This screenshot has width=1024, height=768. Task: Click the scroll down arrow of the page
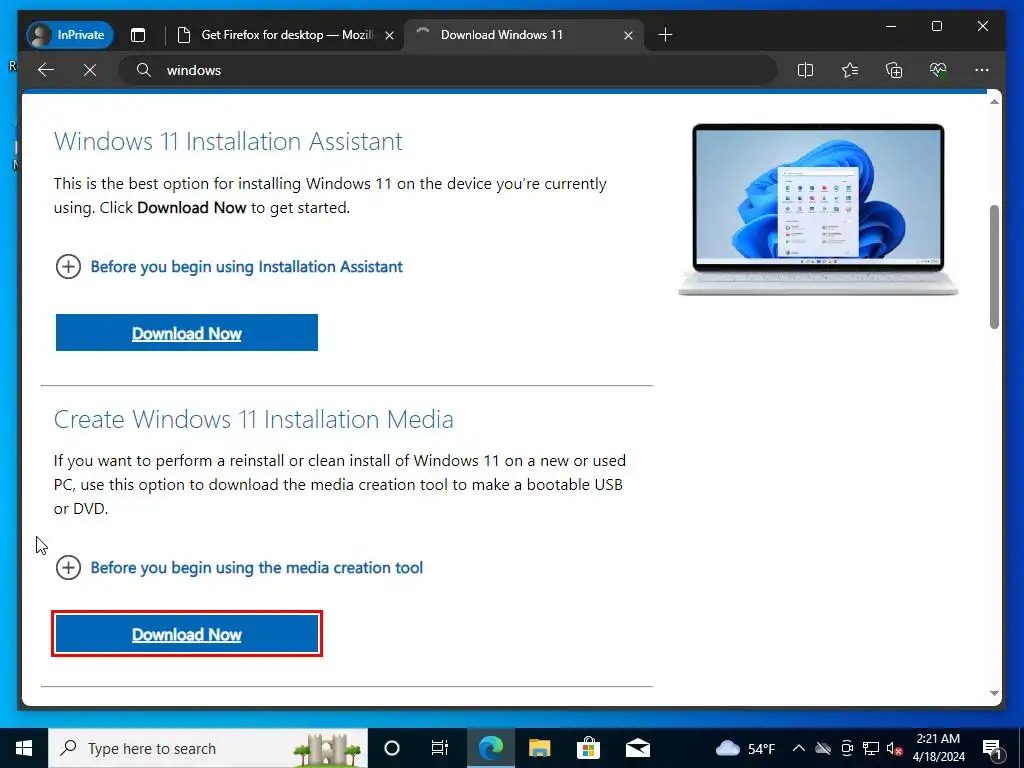coord(994,694)
